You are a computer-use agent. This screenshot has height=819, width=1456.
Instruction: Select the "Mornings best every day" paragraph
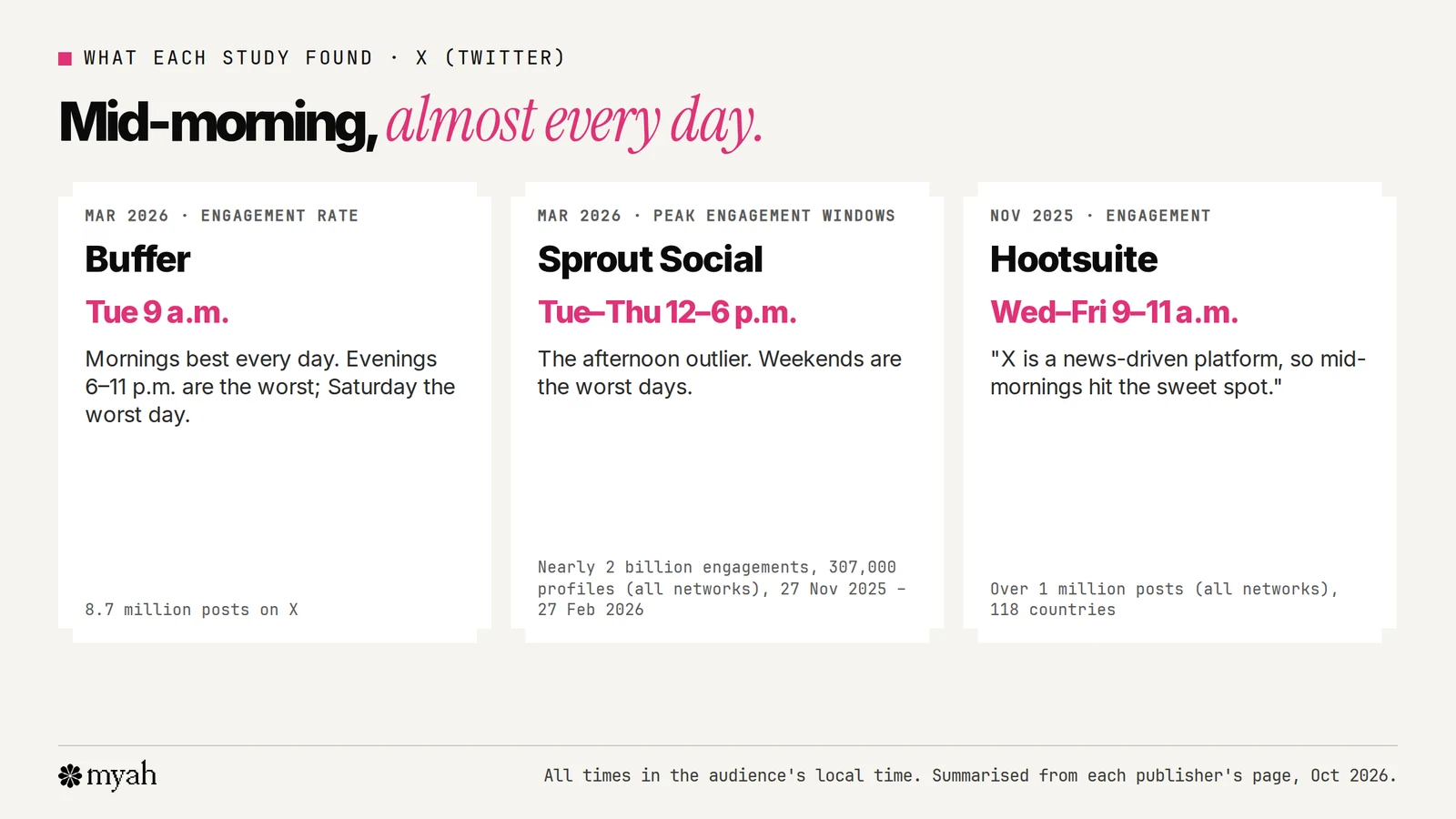[270, 387]
